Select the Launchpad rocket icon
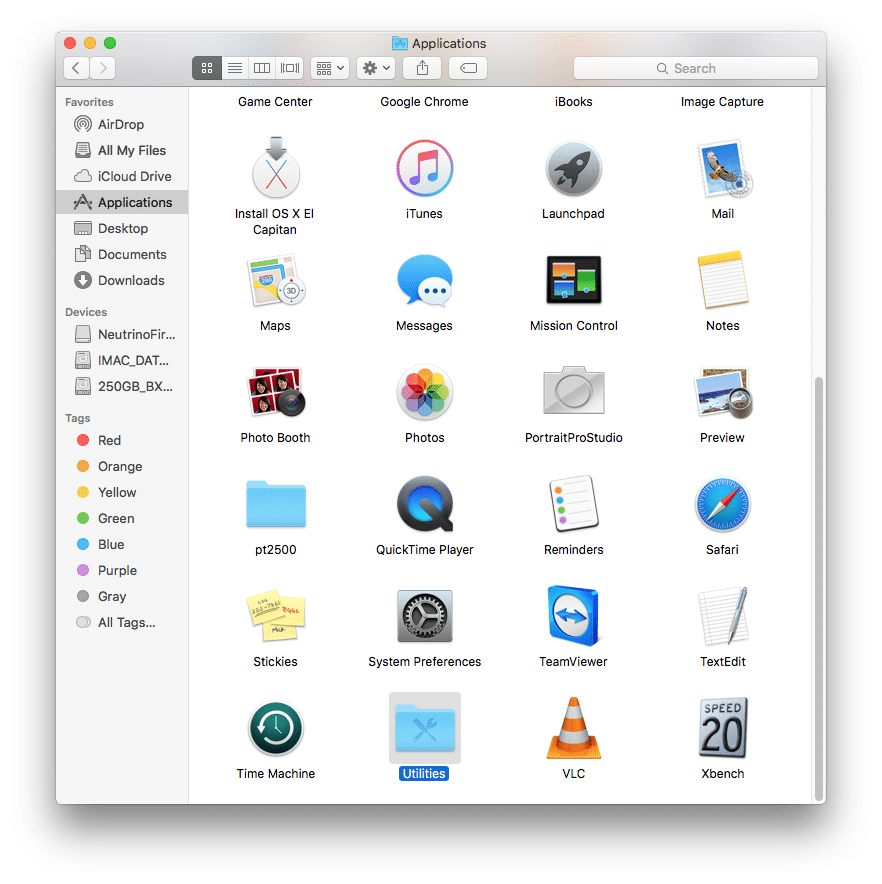 [x=573, y=169]
